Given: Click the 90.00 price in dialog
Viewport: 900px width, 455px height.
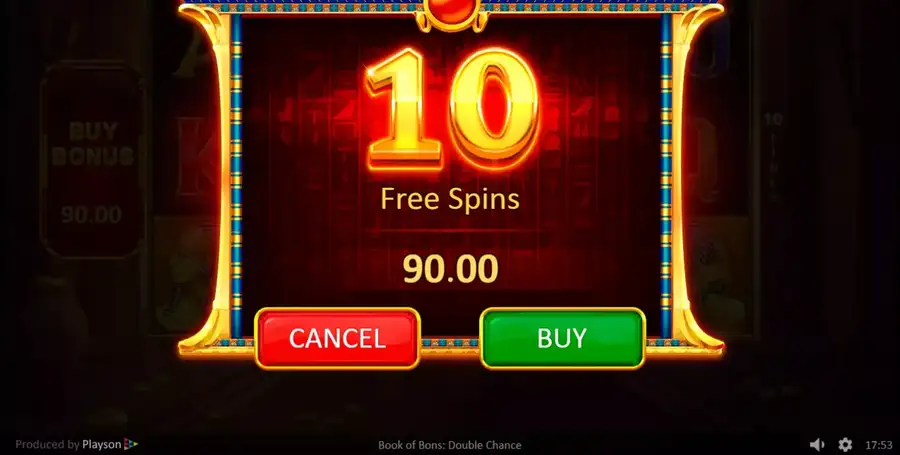Looking at the screenshot, I should 451,269.
